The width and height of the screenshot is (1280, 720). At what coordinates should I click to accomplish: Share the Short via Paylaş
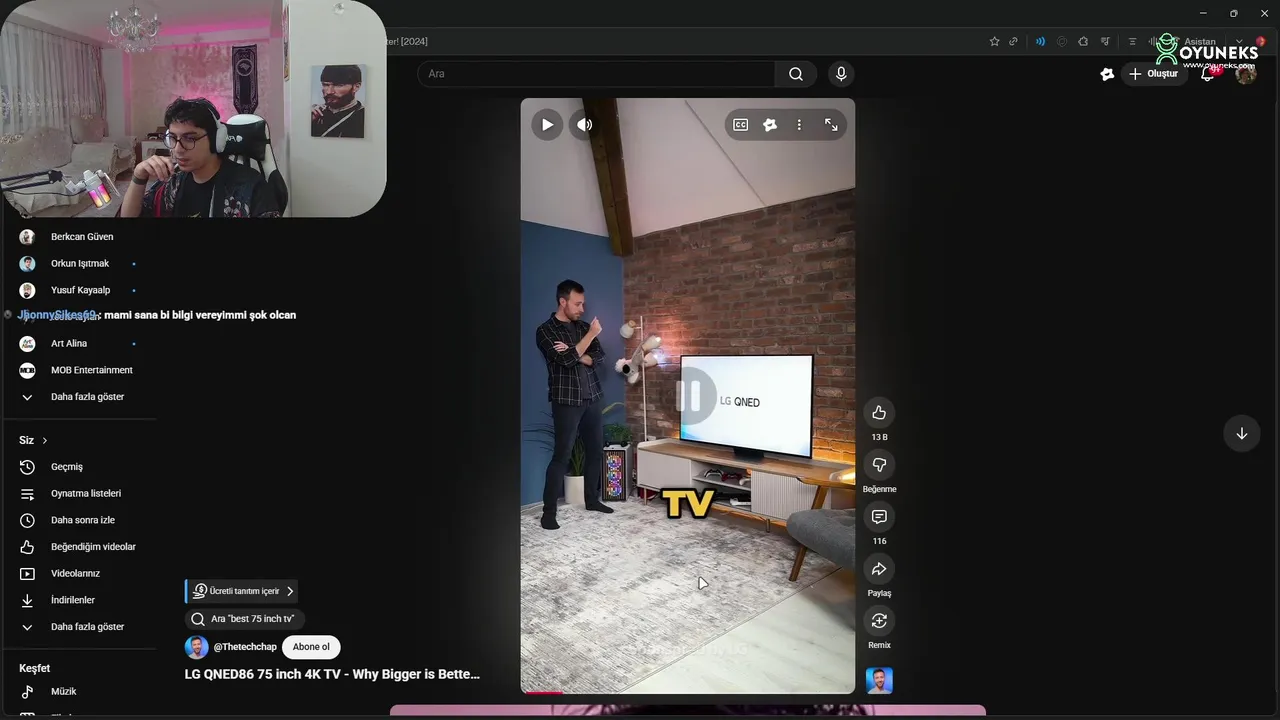tap(879, 568)
